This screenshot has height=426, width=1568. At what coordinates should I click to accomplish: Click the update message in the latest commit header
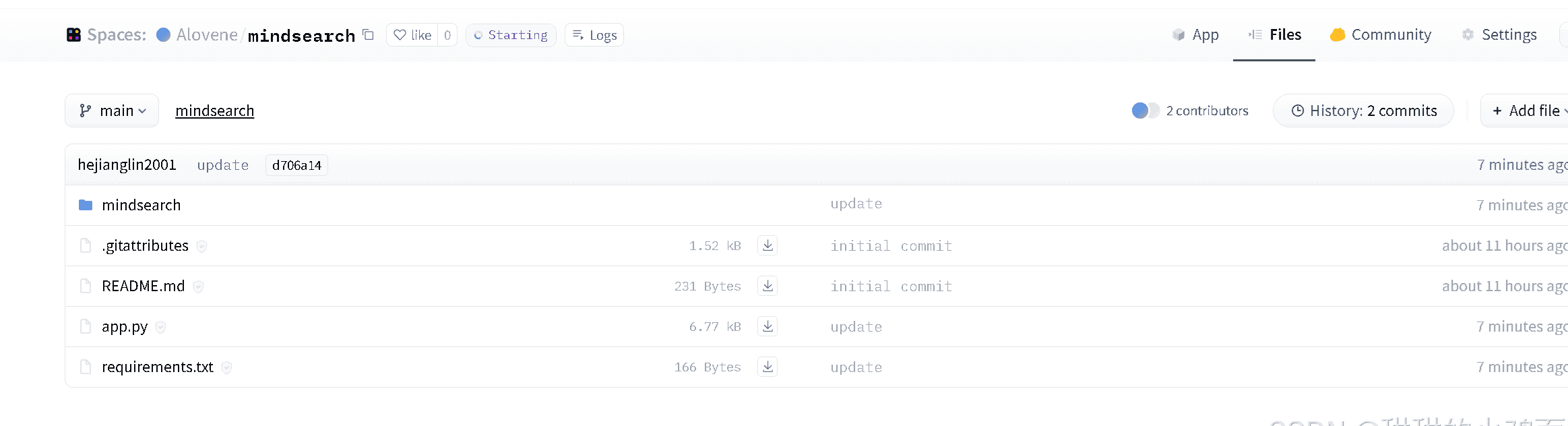223,165
